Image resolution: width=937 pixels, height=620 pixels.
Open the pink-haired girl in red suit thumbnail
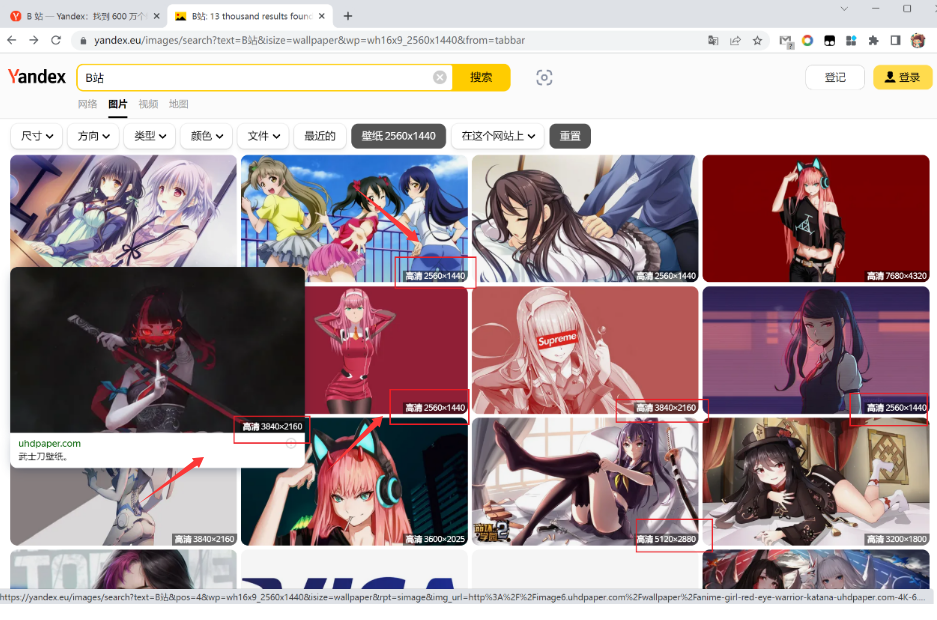tap(387, 350)
